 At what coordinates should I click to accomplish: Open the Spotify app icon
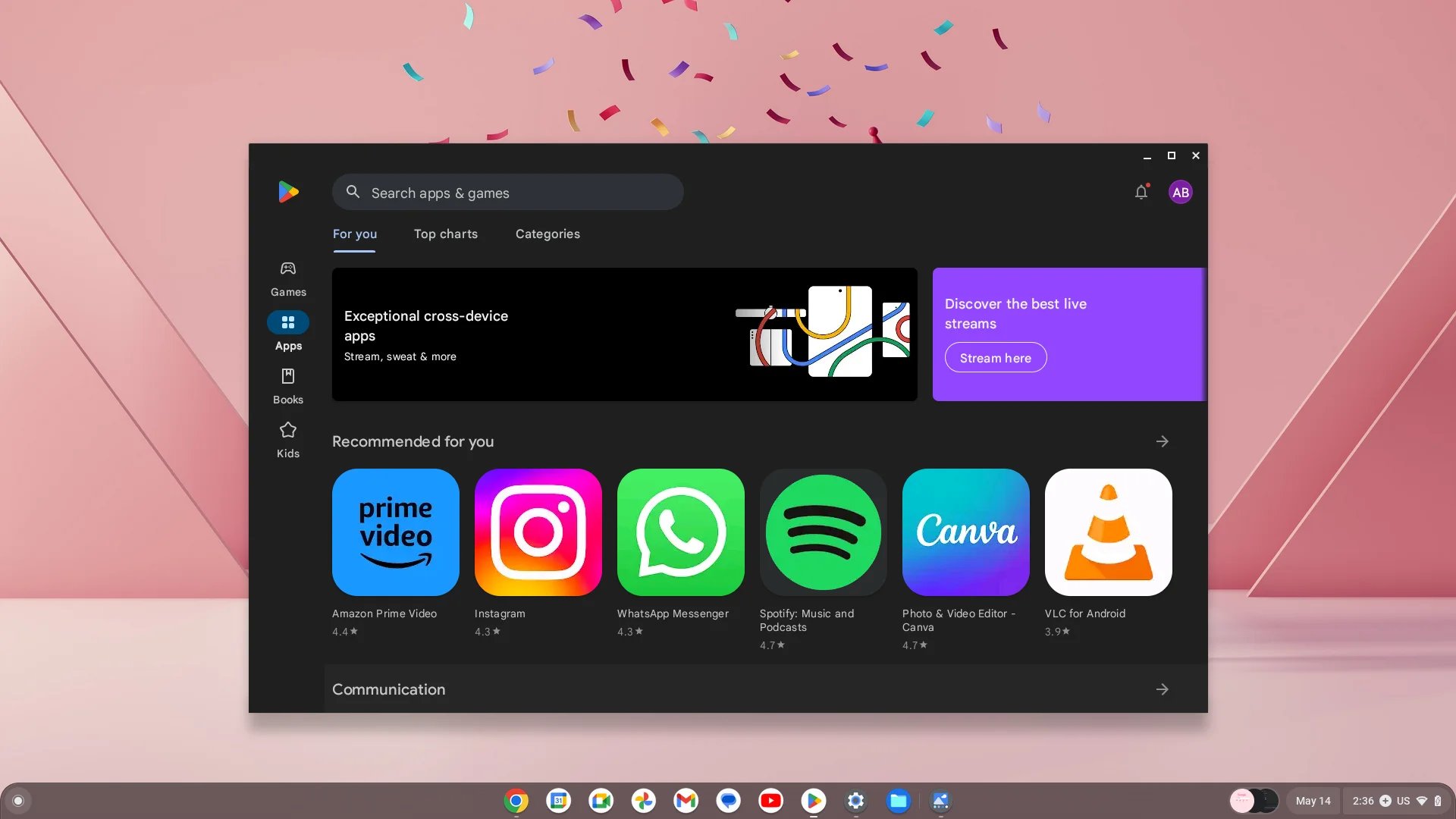[x=824, y=532]
